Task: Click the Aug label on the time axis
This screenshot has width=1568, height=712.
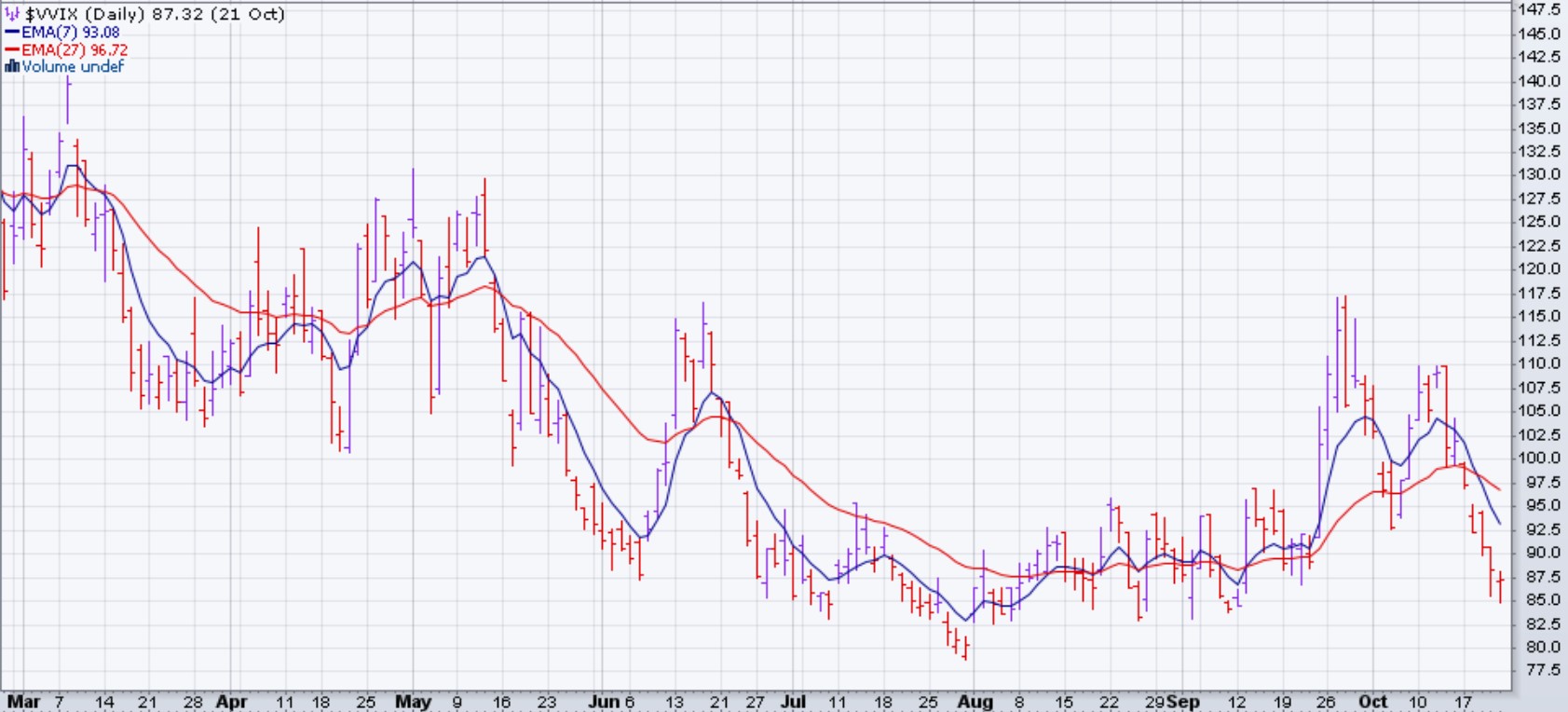Action: tap(975, 701)
